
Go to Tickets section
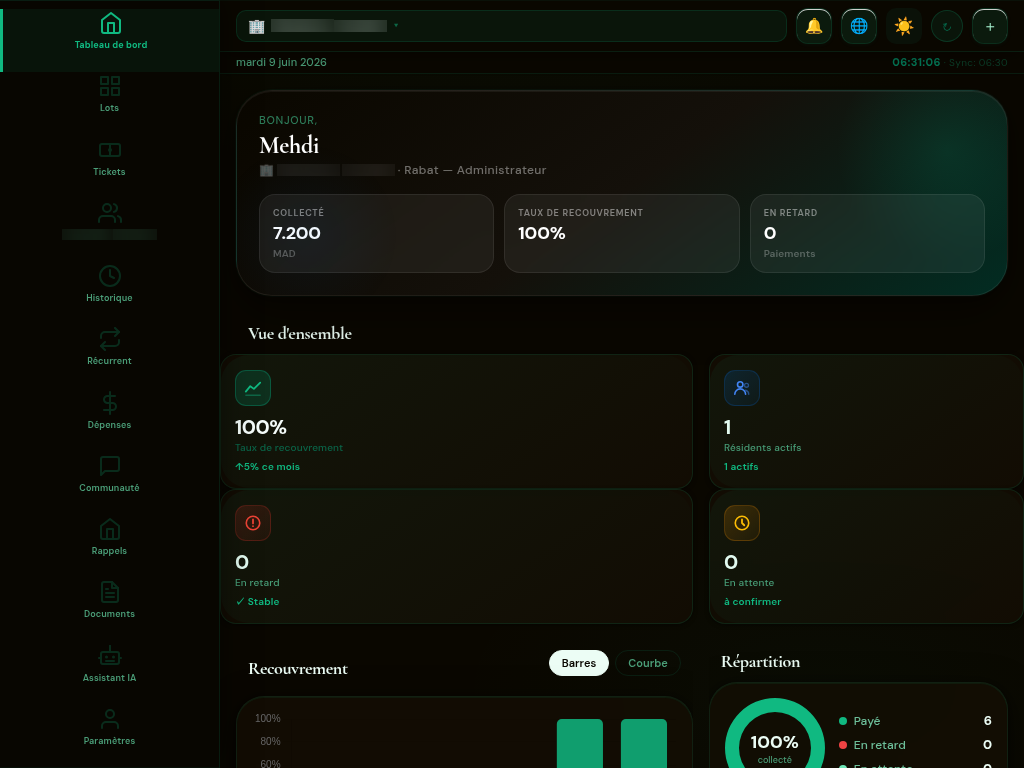click(x=110, y=159)
